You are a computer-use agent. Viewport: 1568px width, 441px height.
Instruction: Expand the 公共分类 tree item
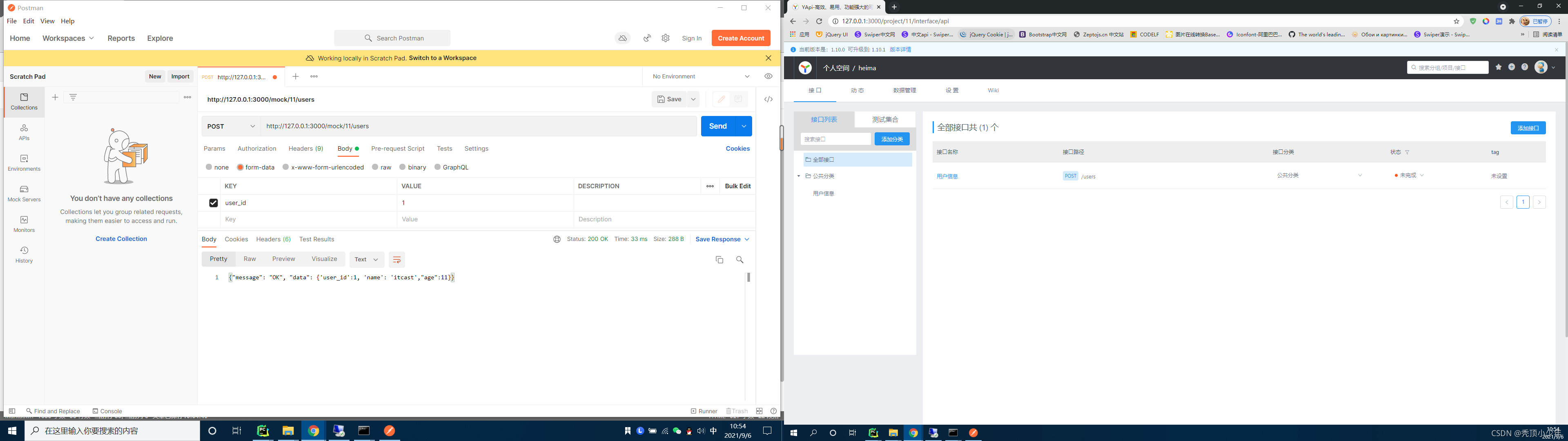800,176
